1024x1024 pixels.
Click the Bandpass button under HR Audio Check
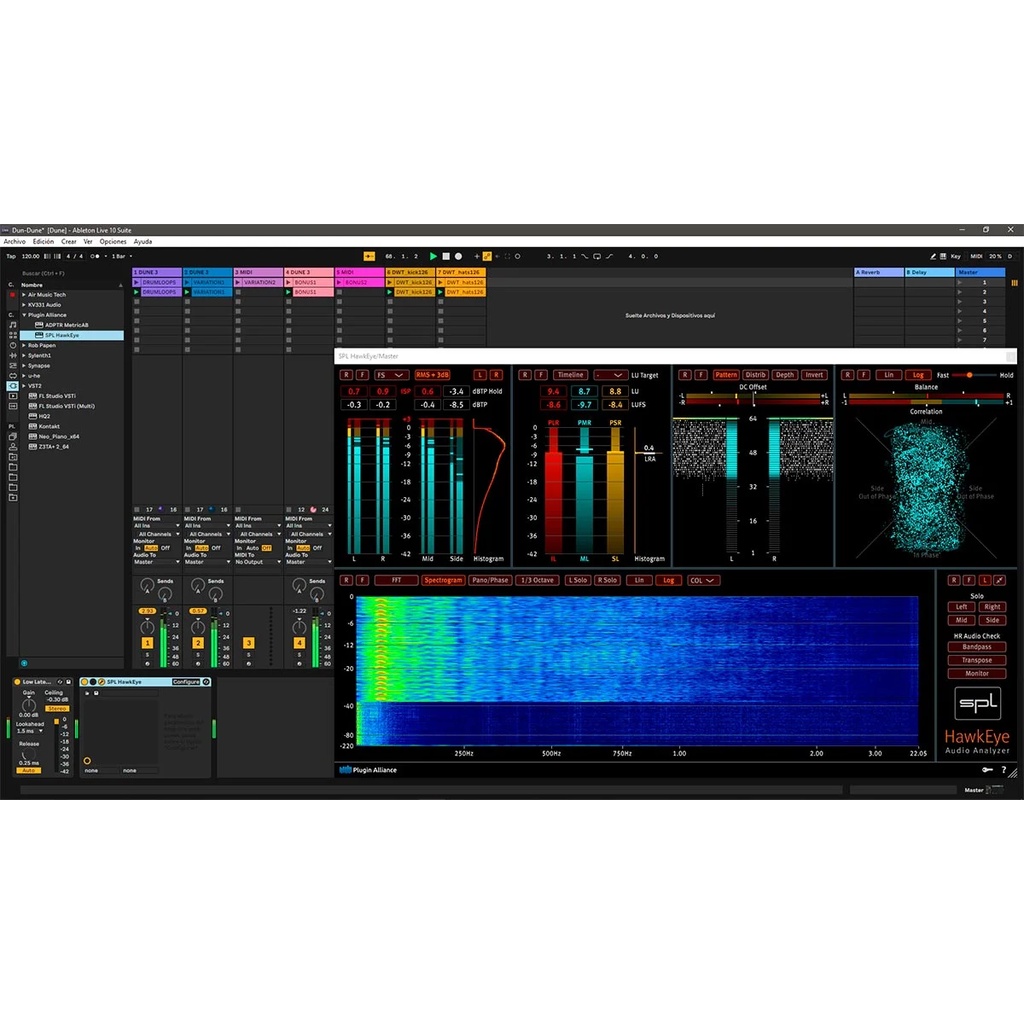coord(976,647)
